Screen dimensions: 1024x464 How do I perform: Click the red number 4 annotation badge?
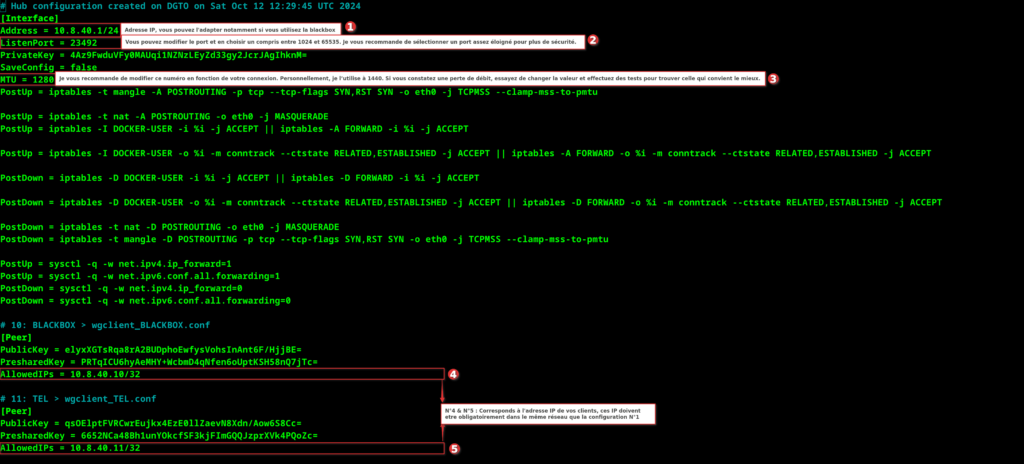pos(452,374)
